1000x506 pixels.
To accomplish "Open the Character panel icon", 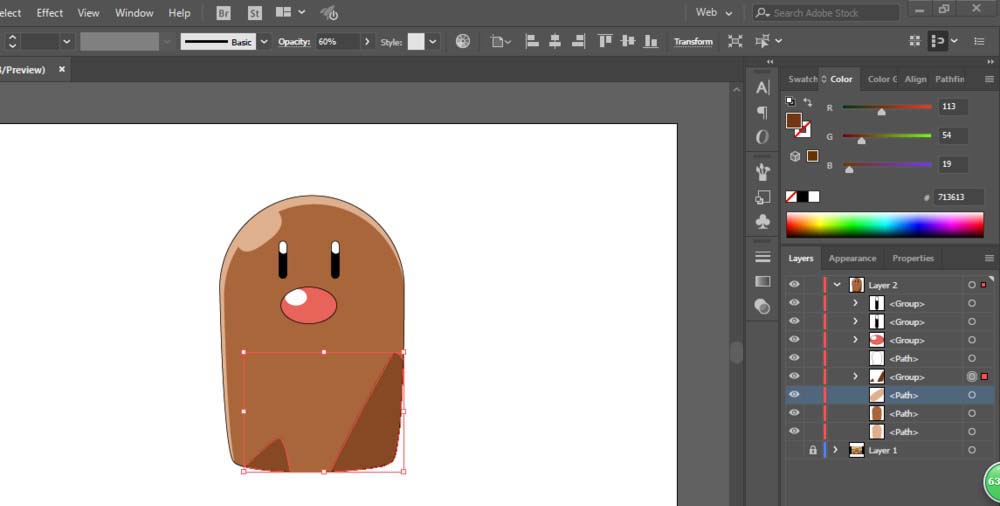I will (762, 88).
